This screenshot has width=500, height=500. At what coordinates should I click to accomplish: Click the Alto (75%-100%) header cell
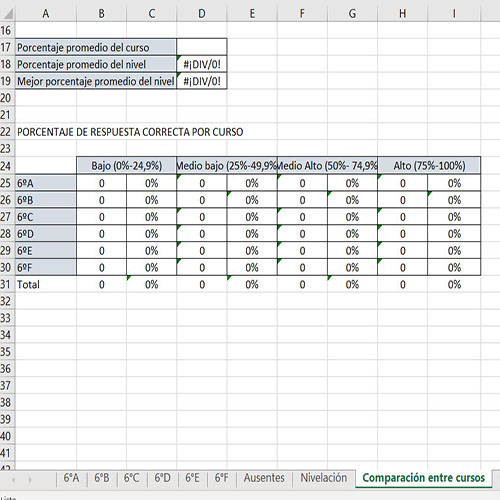(429, 166)
